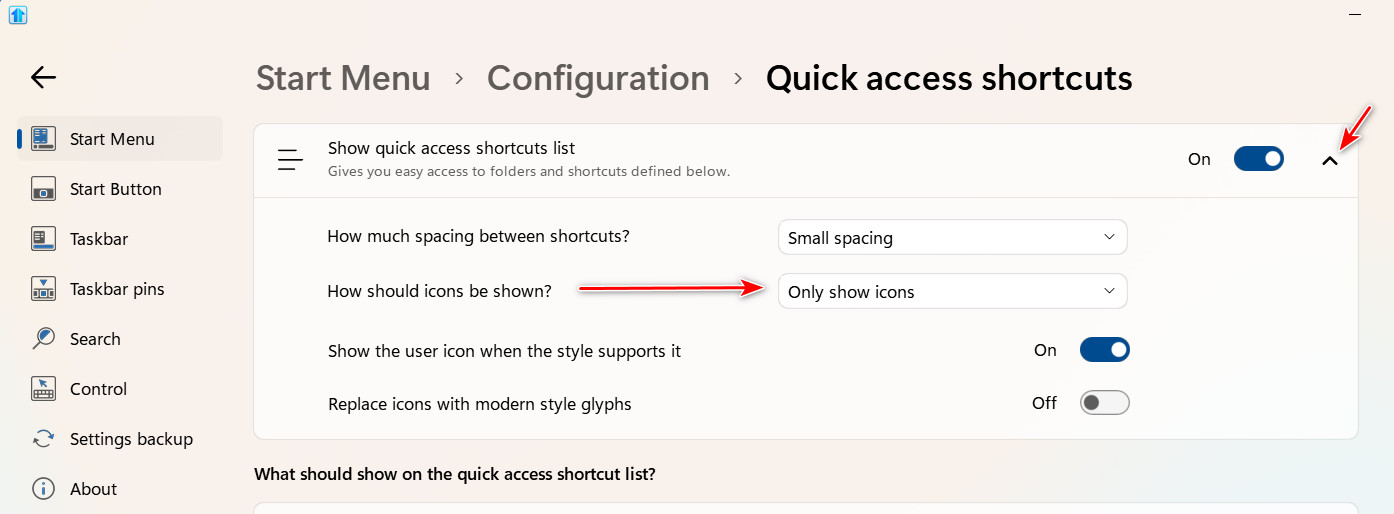Image resolution: width=1394 pixels, height=514 pixels.
Task: Open the About page label
Action: (x=93, y=489)
